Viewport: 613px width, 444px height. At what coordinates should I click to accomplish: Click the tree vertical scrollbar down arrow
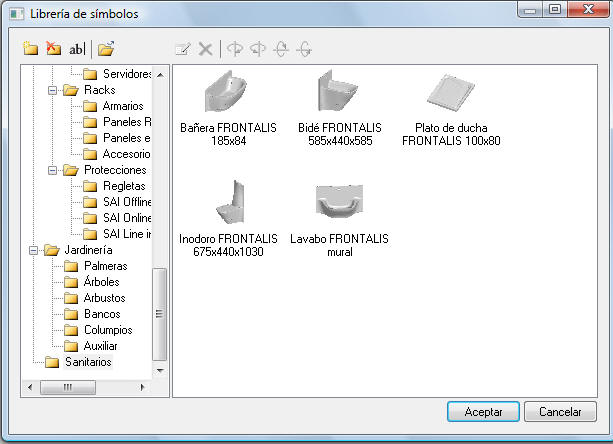point(160,370)
